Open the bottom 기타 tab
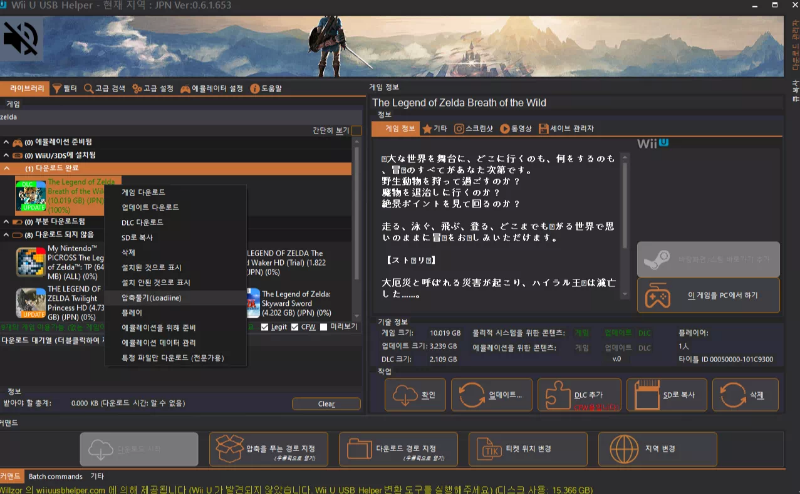 pyautogui.click(x=97, y=476)
